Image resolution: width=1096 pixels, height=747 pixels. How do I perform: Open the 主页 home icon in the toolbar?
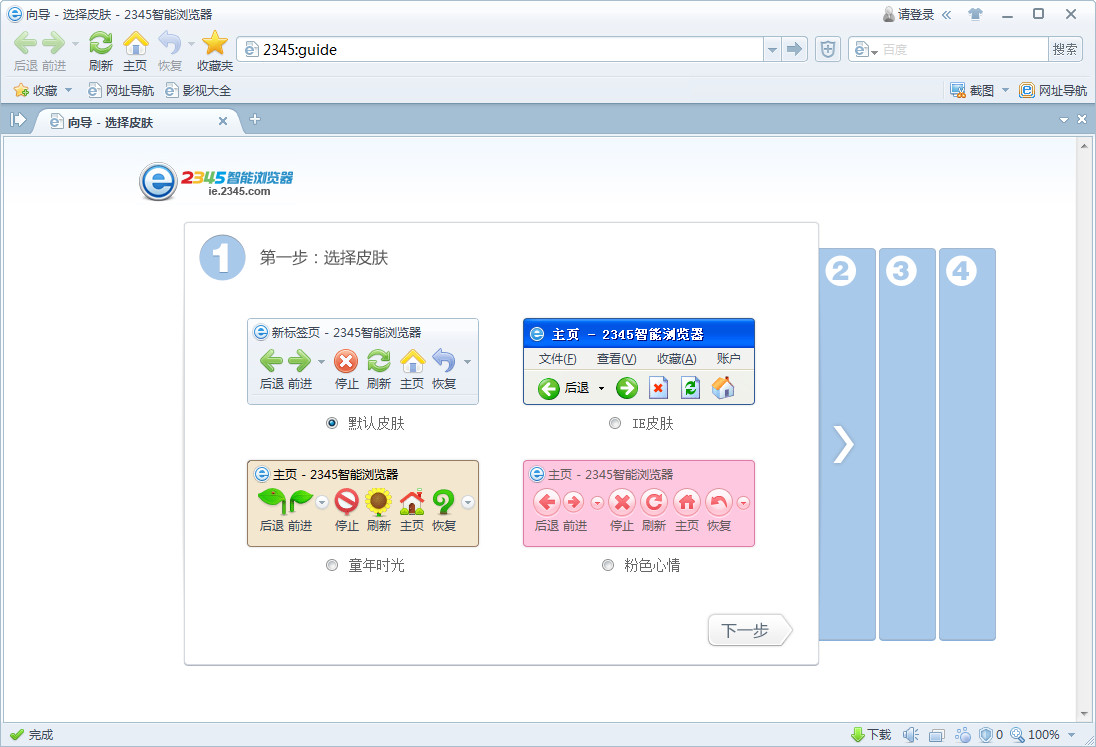tap(136, 43)
